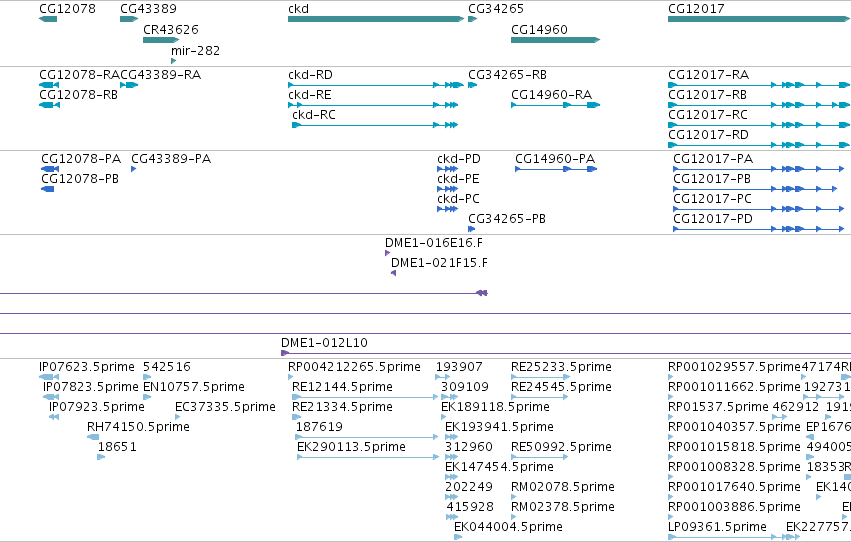The width and height of the screenshot is (851, 542).
Task: Select the IP07923.5prime EST label
Action: click(x=97, y=407)
